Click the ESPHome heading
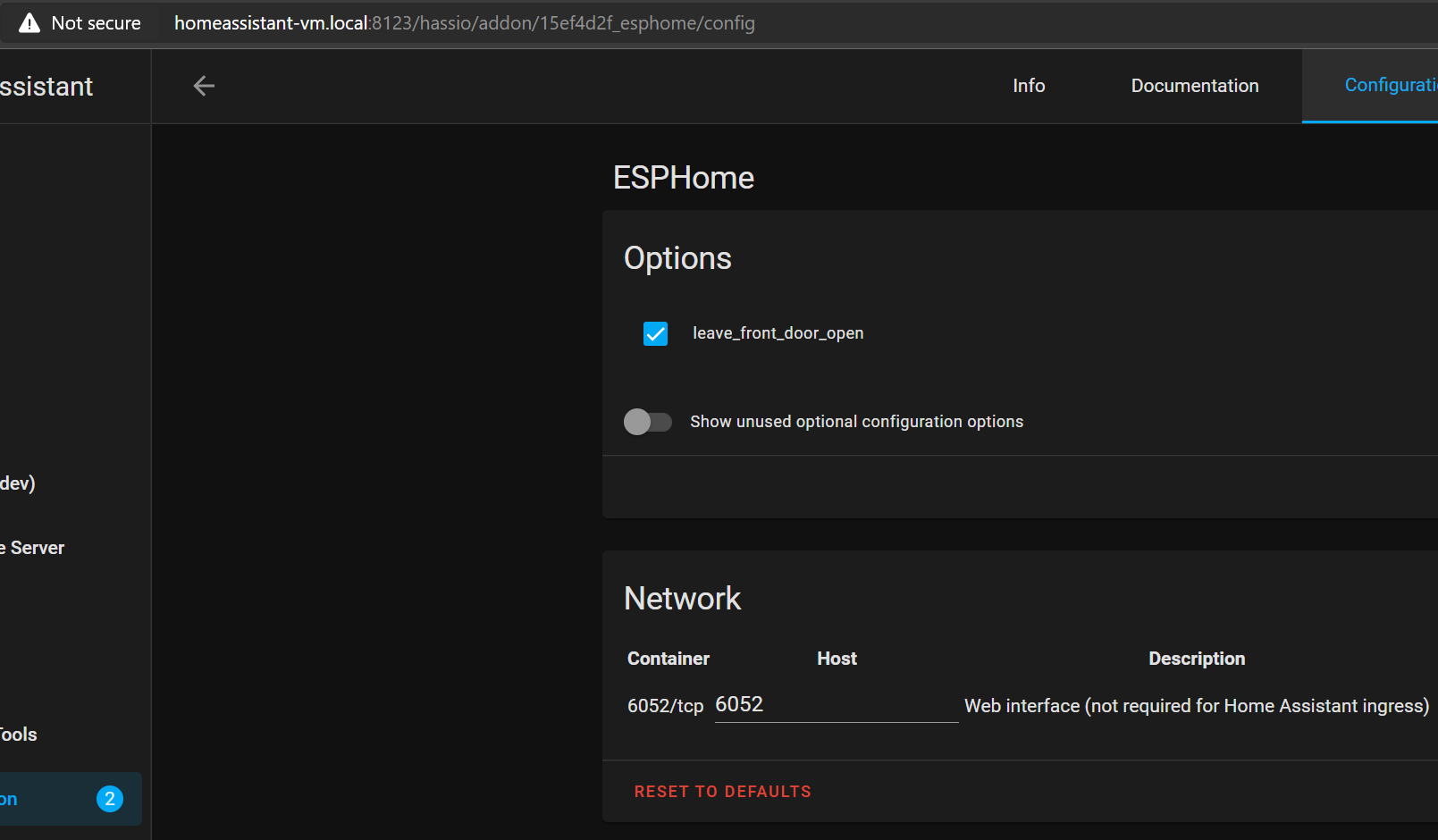The width and height of the screenshot is (1438, 840). 683,178
